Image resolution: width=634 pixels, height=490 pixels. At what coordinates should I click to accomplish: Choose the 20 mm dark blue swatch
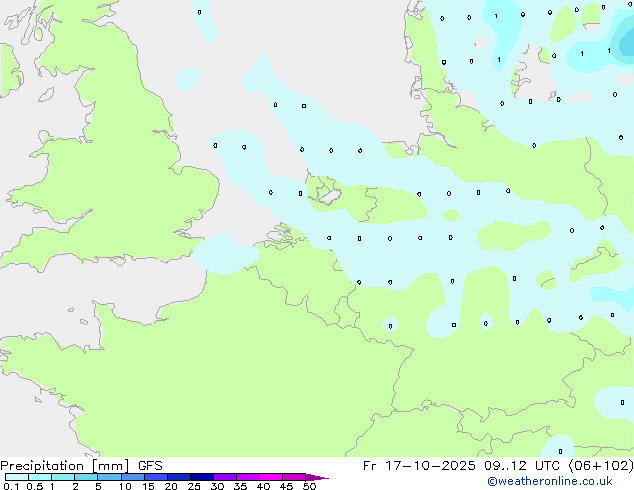[179, 477]
